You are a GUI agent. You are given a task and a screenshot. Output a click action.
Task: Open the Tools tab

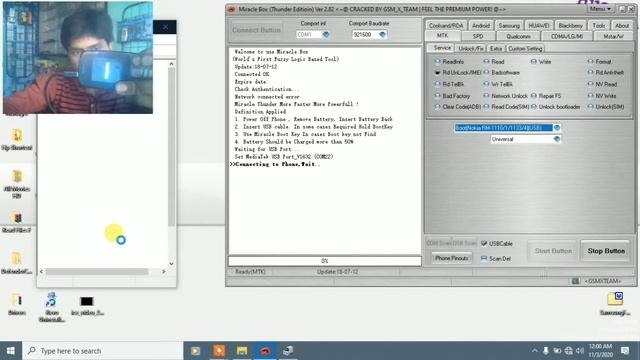pyautogui.click(x=599, y=26)
